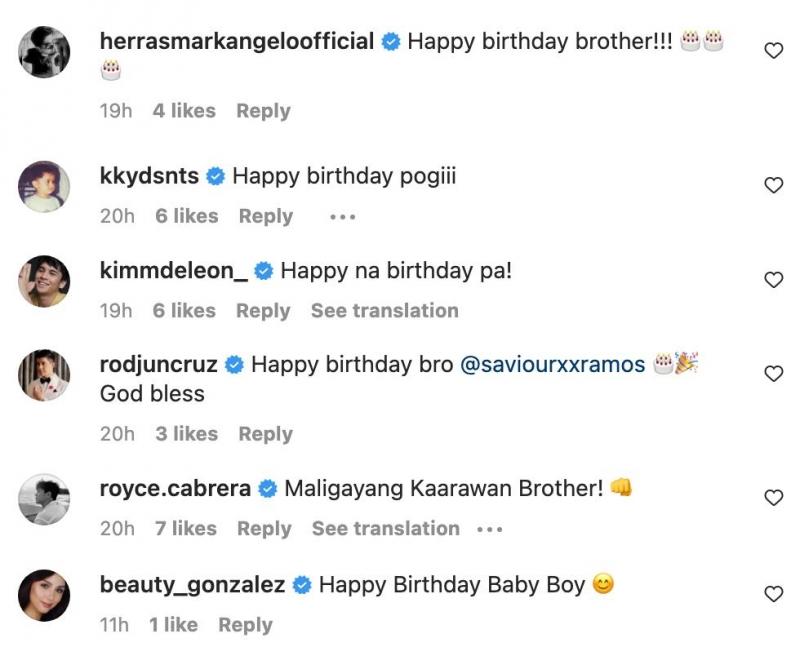The width and height of the screenshot is (800, 656).
Task: Open more options dots on kkydsnts' comment
Action: (342, 217)
